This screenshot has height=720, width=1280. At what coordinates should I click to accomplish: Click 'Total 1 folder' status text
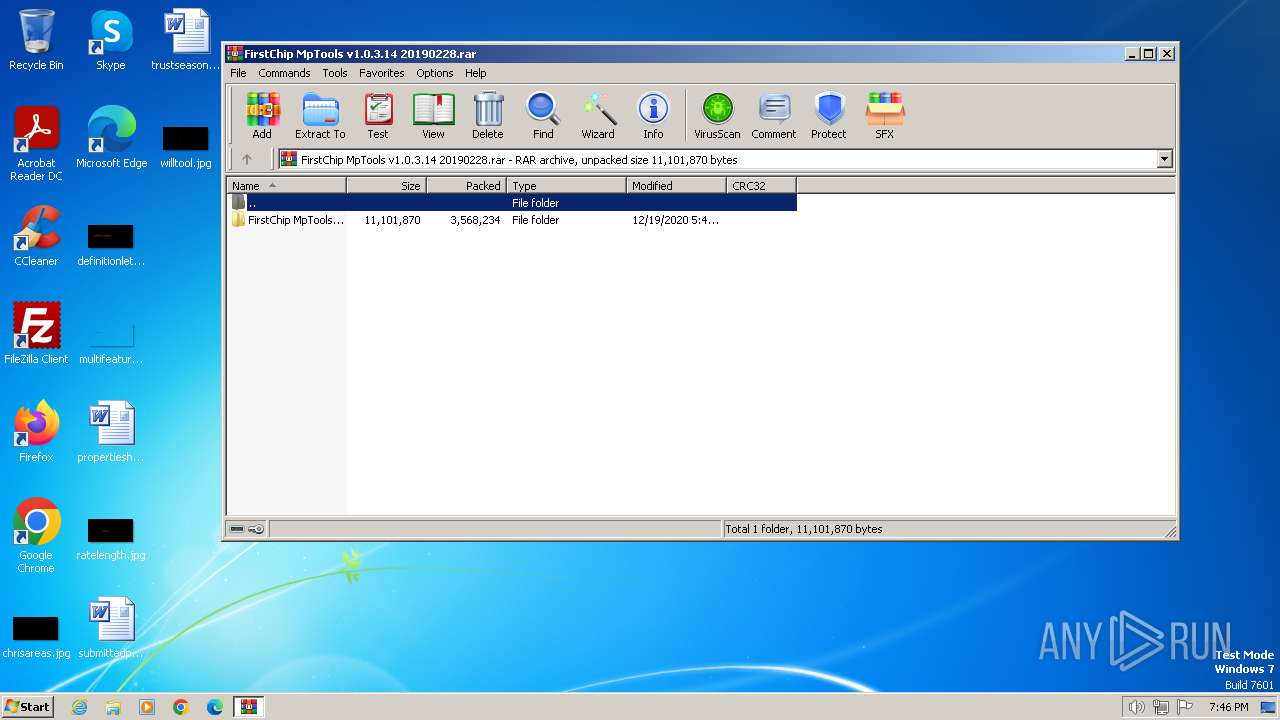click(x=804, y=529)
